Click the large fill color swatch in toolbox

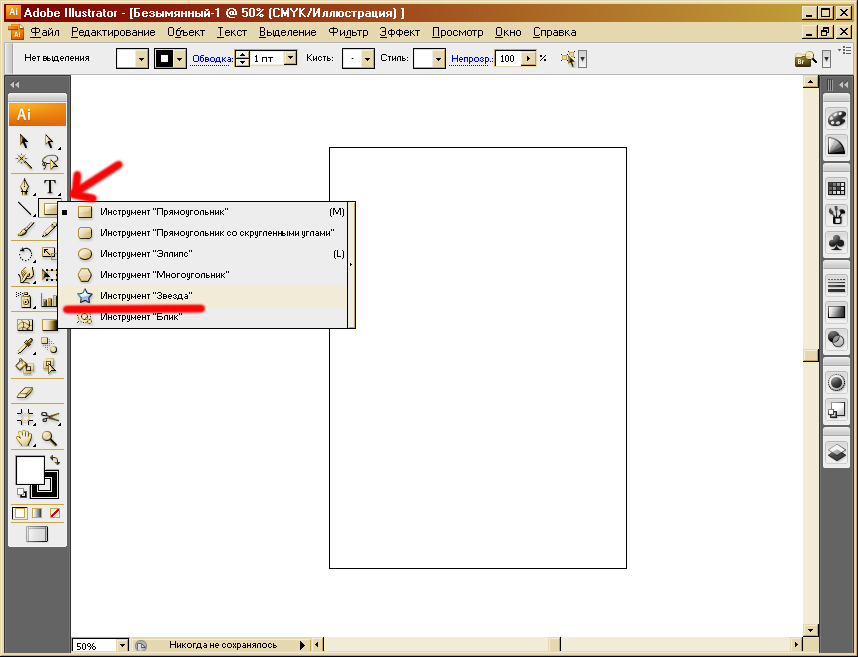30,470
